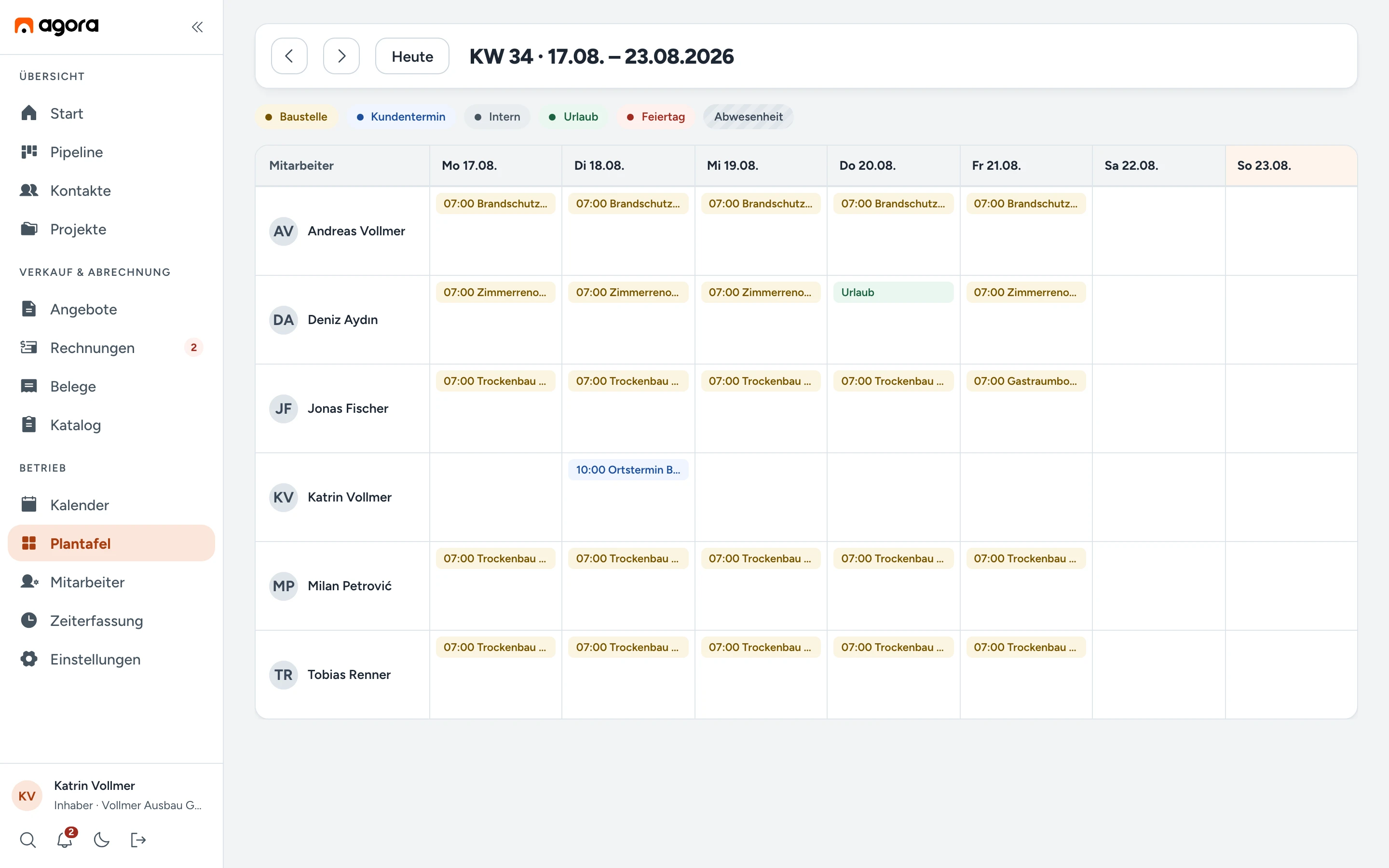The width and height of the screenshot is (1389, 868).
Task: Open Deniz Aydın's Tuesday Zimmerreno... entry
Action: (628, 292)
